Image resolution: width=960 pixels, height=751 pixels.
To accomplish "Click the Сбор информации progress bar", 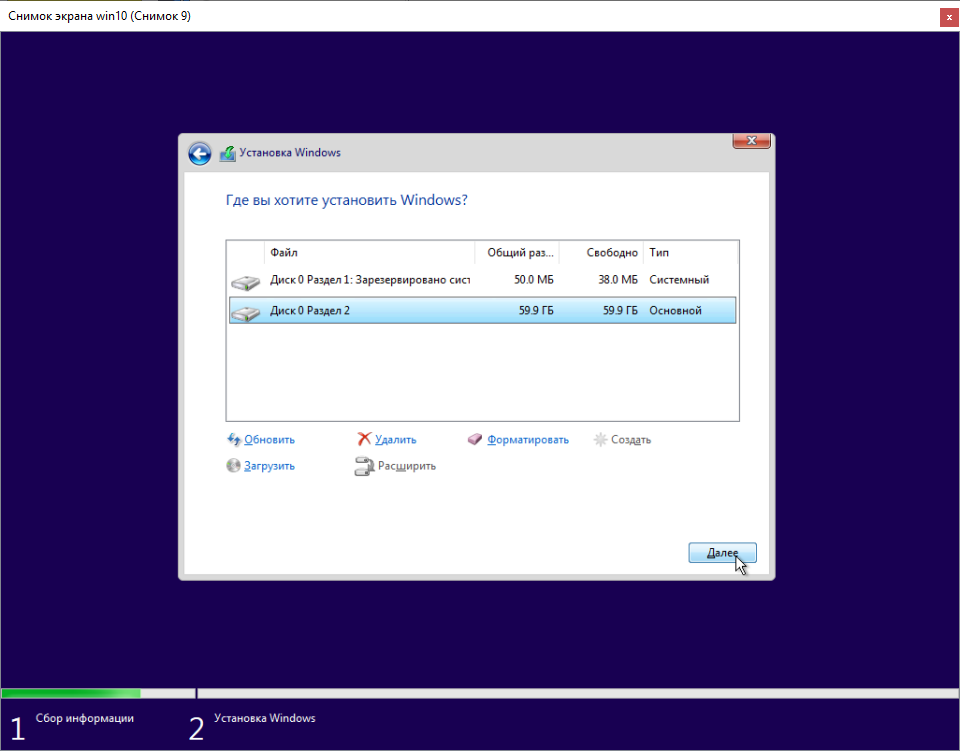I will click(98, 693).
